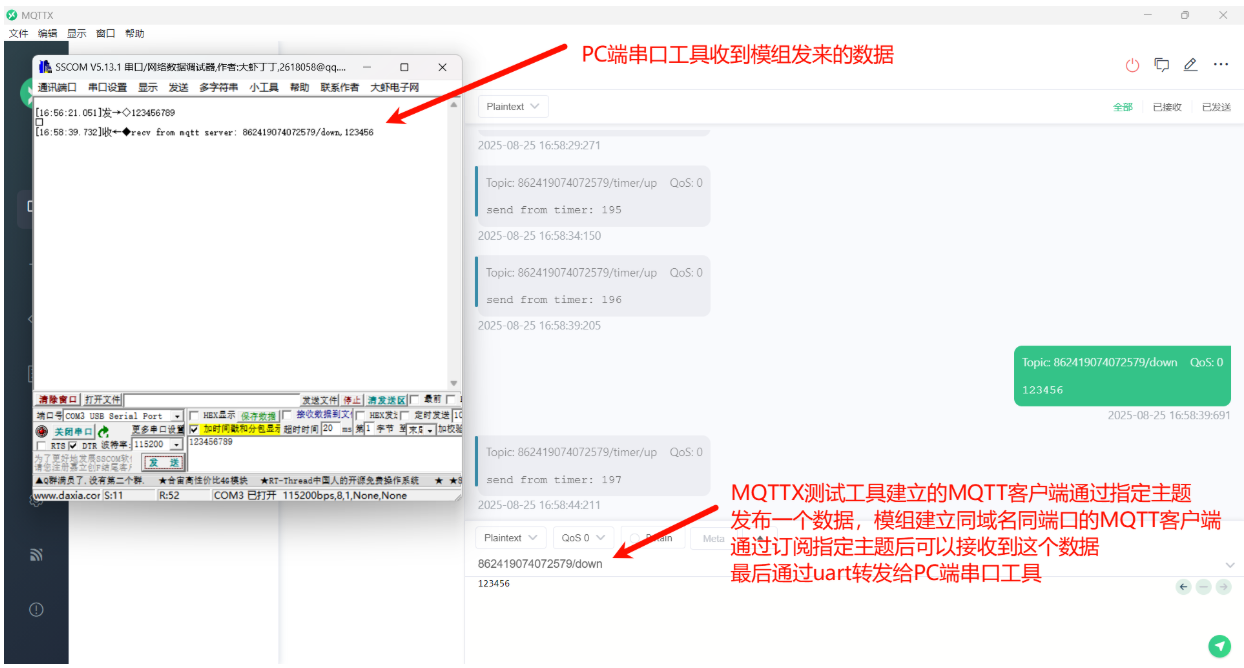Open 帮助 menu in MQTTX menu bar
Image resolution: width=1244 pixels, height=668 pixels.
click(x=135, y=33)
